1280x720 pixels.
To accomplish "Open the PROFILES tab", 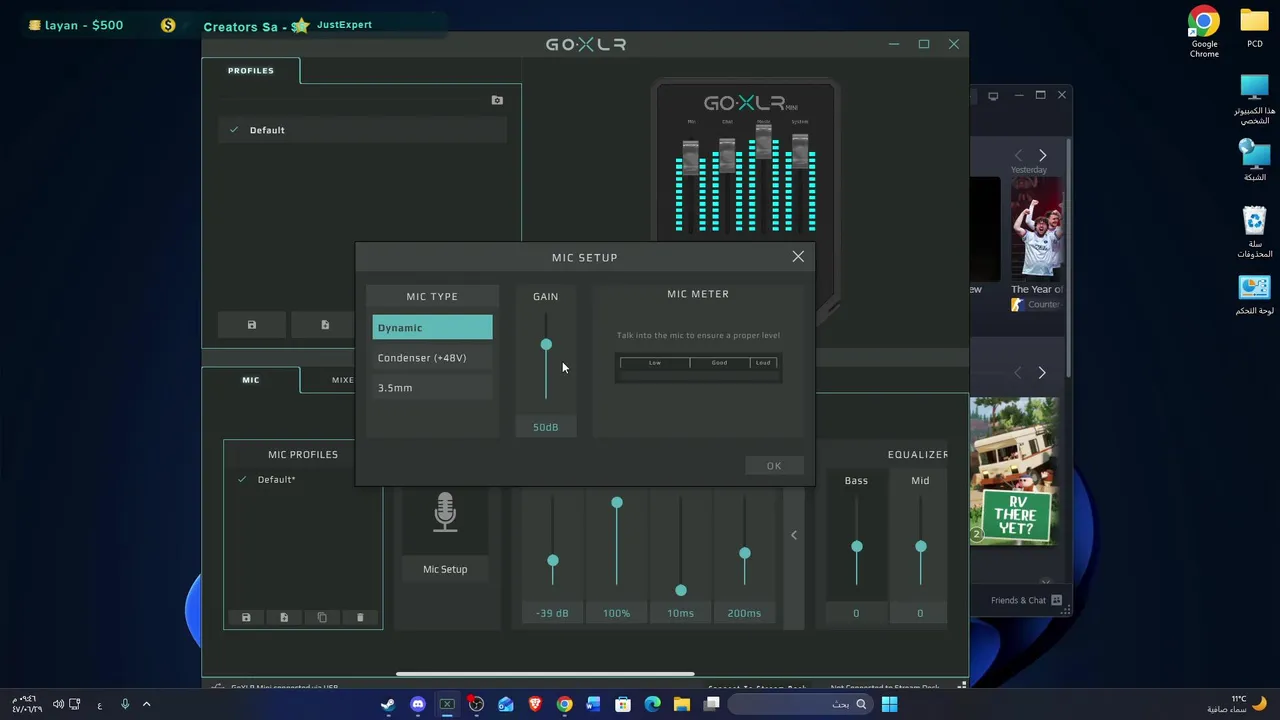I will tap(250, 70).
